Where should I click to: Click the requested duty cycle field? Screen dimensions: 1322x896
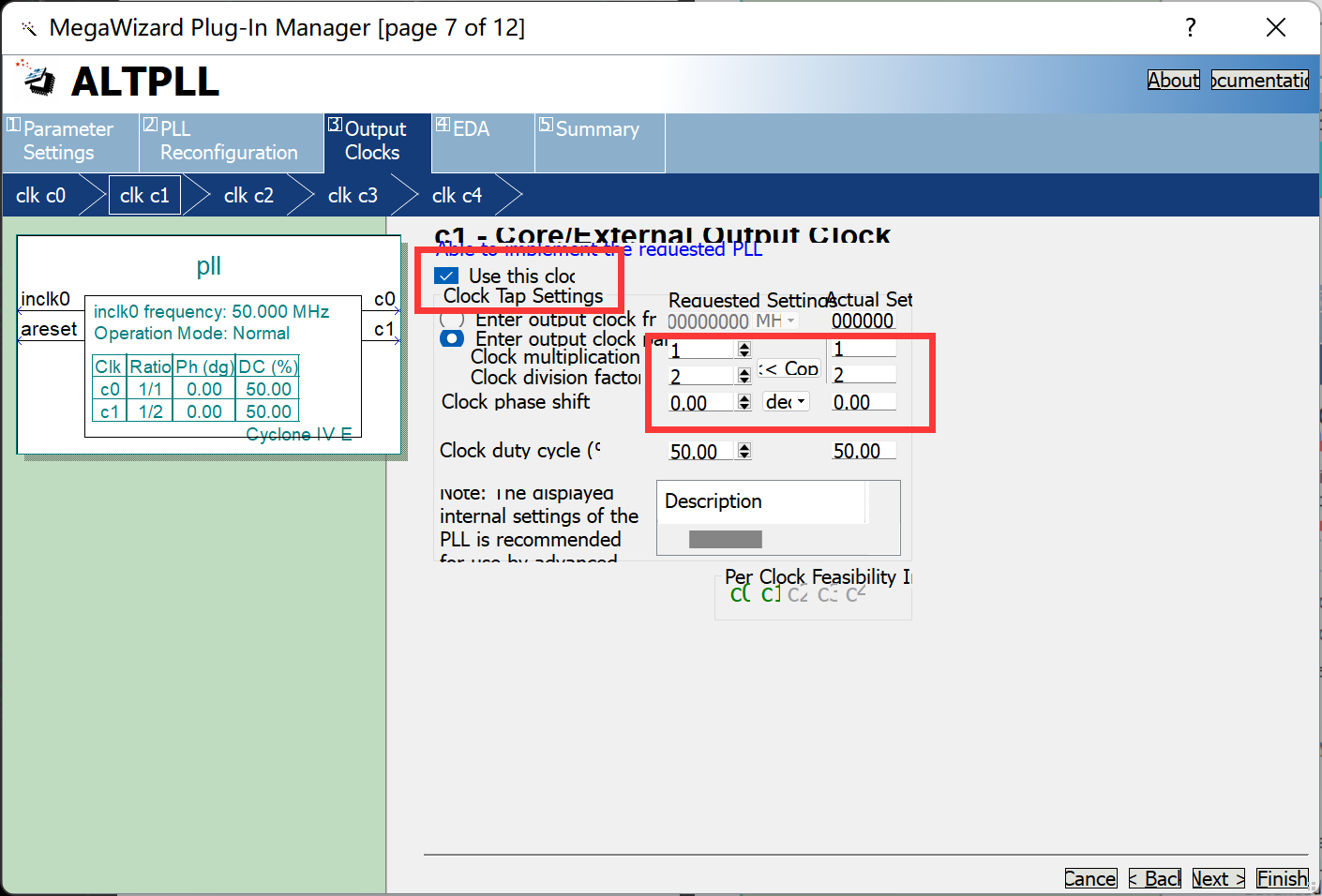[x=700, y=451]
